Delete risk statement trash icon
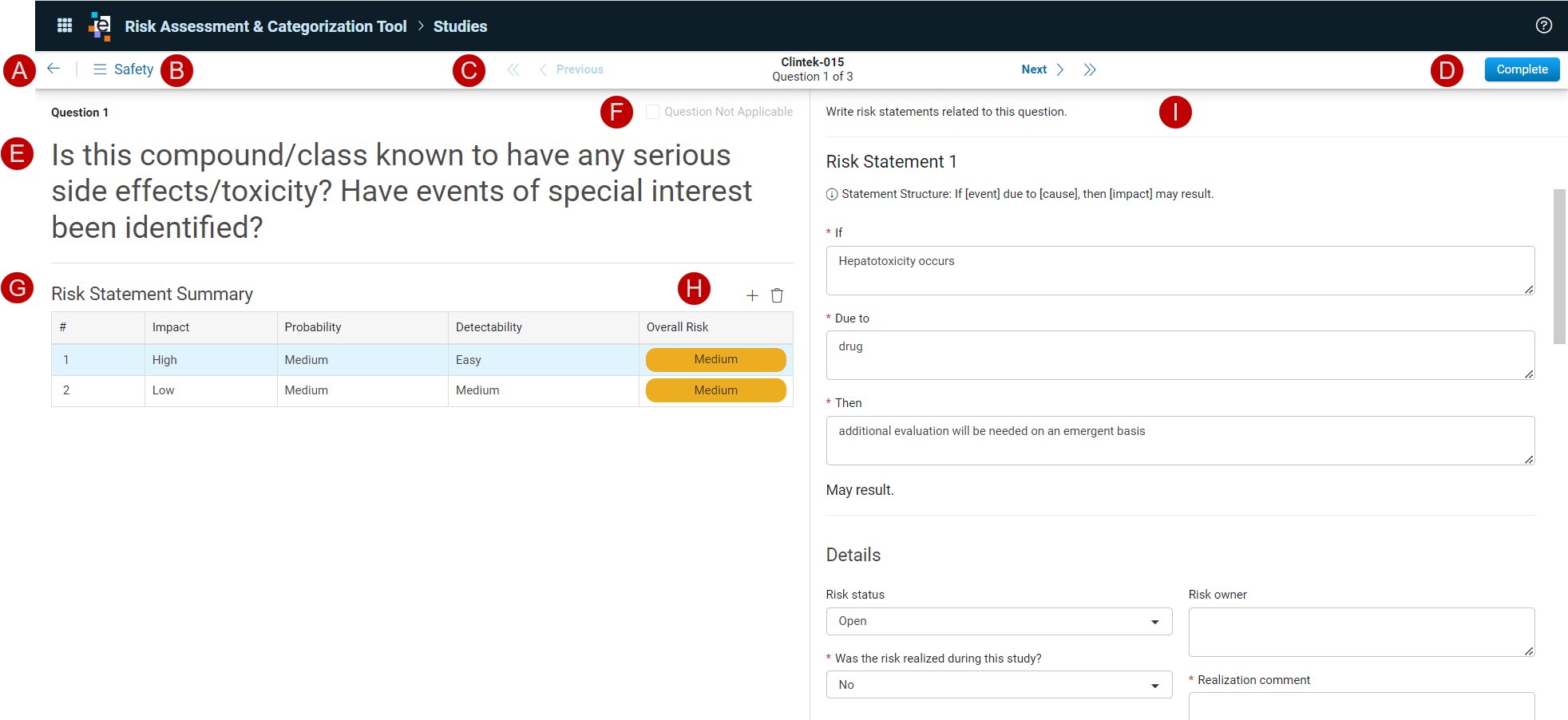 click(777, 295)
